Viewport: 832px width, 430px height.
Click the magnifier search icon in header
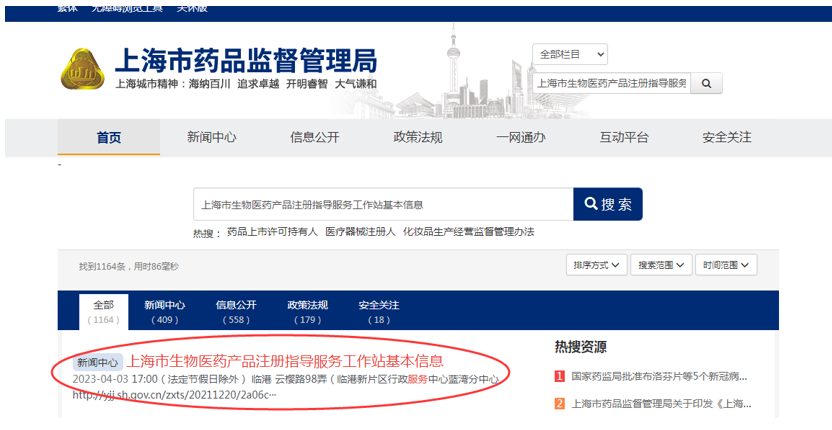[x=706, y=83]
